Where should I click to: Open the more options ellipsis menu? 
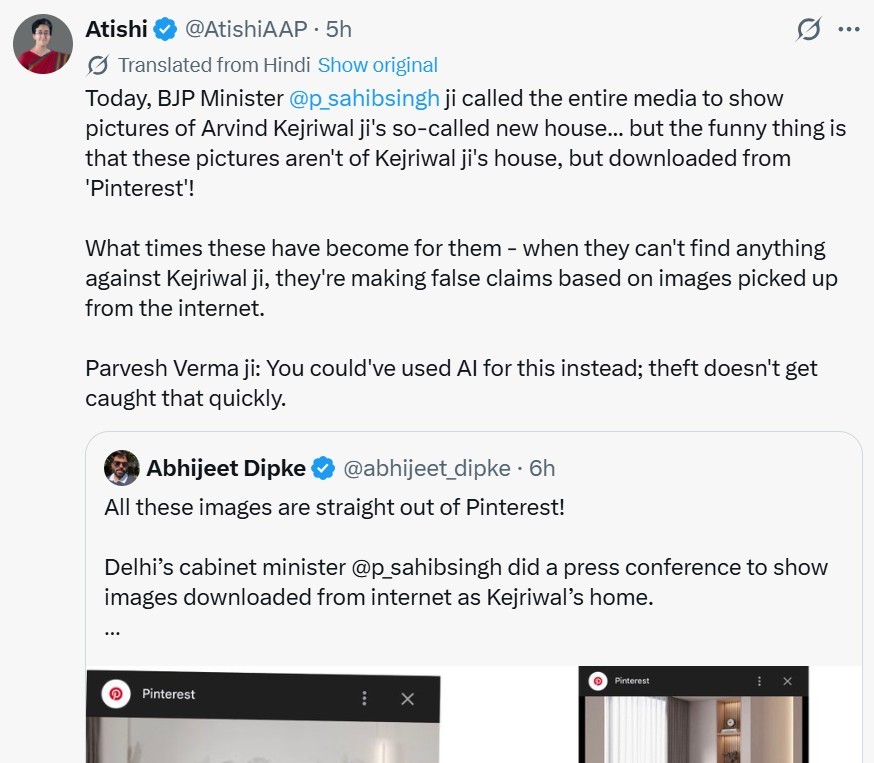[x=848, y=30]
